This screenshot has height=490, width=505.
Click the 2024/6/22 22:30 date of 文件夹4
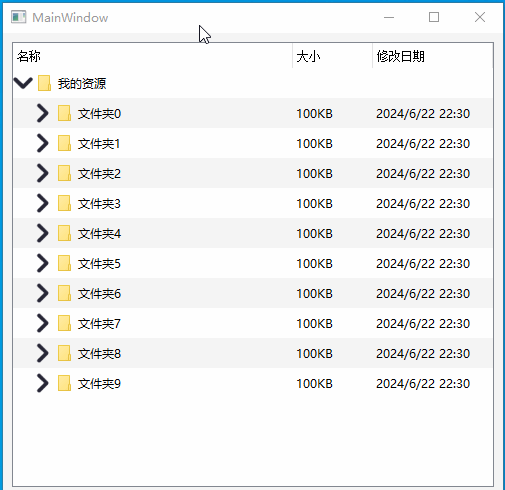[x=423, y=234]
